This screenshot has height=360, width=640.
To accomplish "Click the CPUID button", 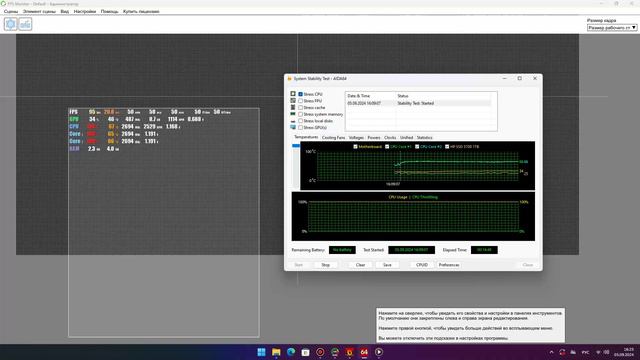I will 422,265.
